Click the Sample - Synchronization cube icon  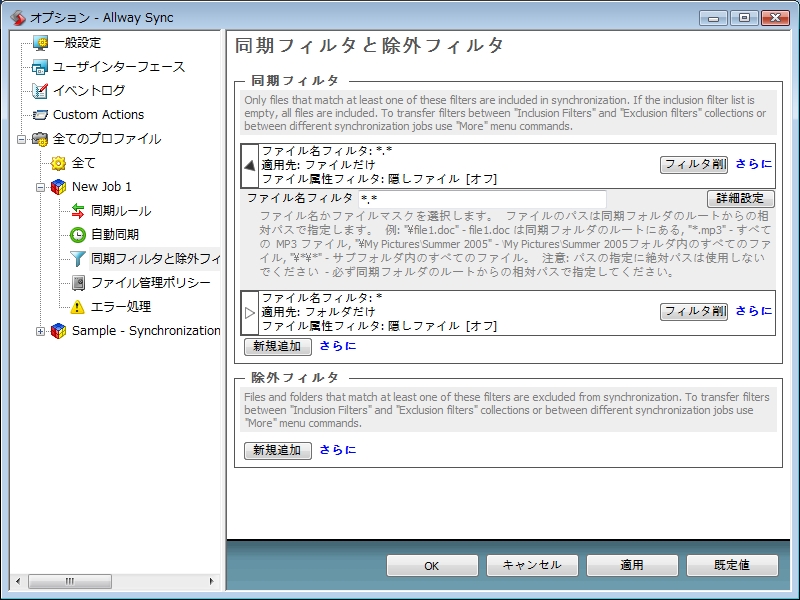pyautogui.click(x=59, y=331)
